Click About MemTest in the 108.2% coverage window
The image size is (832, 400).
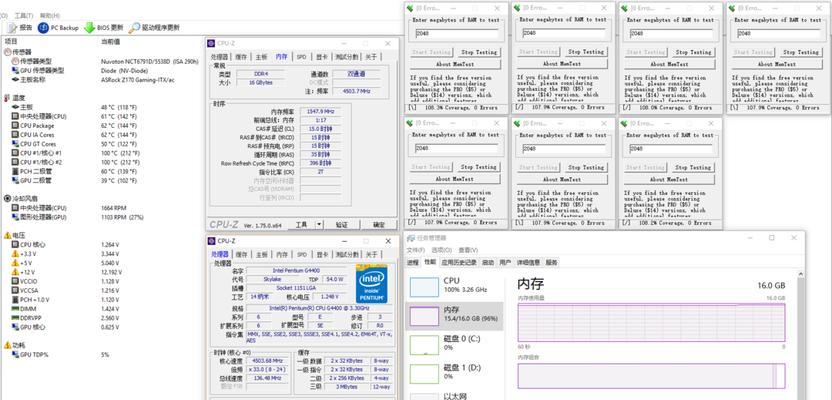(x=669, y=179)
